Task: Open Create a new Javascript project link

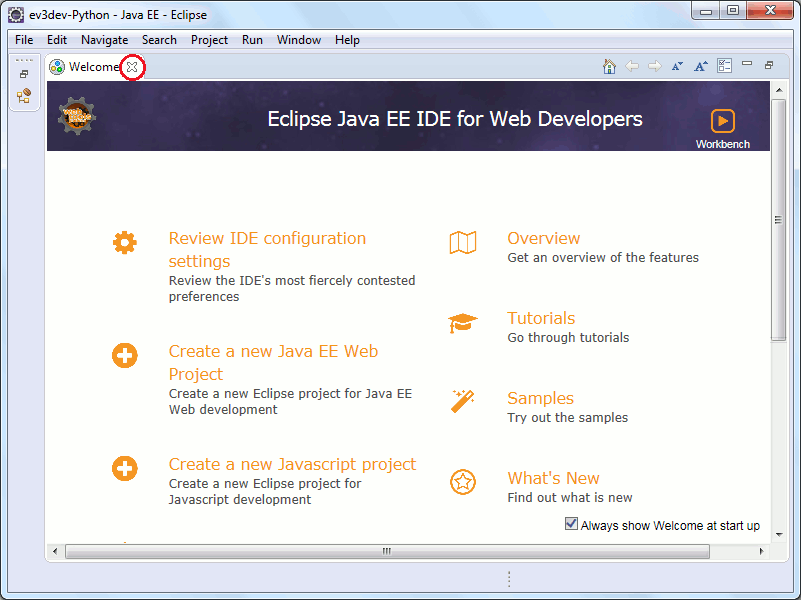Action: 292,464
